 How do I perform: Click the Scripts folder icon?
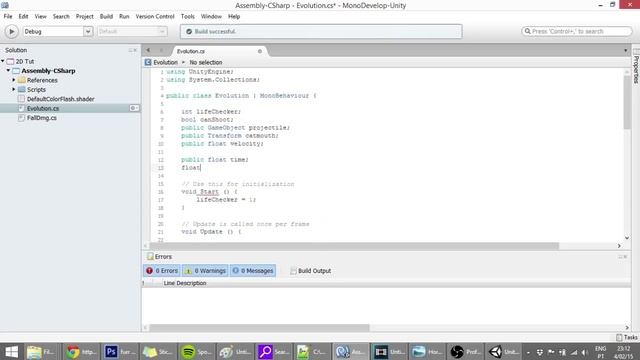pos(22,89)
